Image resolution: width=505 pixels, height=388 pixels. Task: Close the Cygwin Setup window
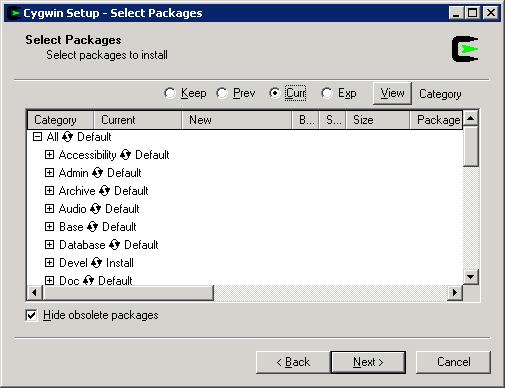pos(491,13)
